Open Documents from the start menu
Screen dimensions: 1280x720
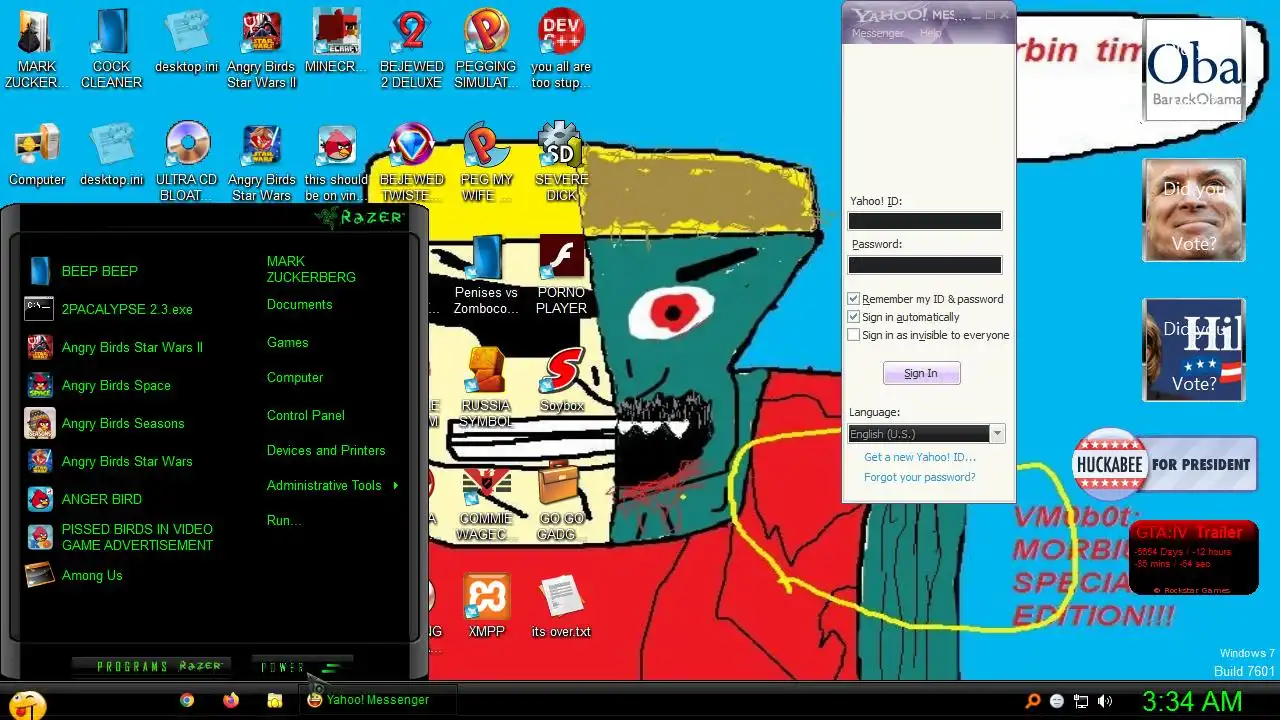pyautogui.click(x=299, y=304)
